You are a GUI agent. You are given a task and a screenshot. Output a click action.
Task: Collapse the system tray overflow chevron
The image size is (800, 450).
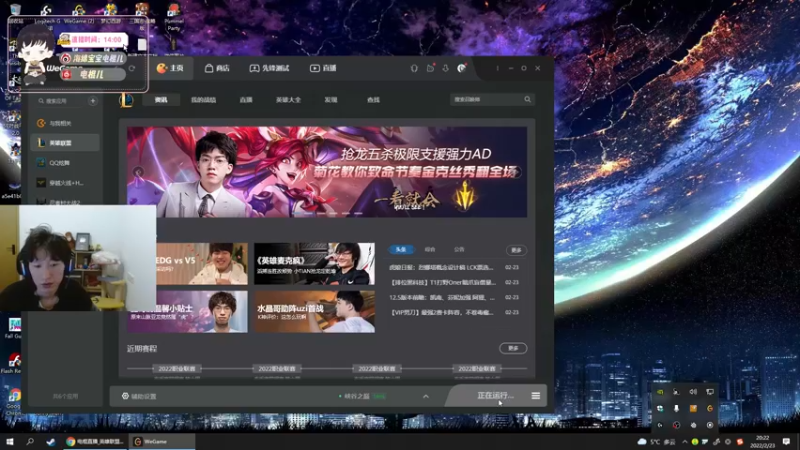685,442
